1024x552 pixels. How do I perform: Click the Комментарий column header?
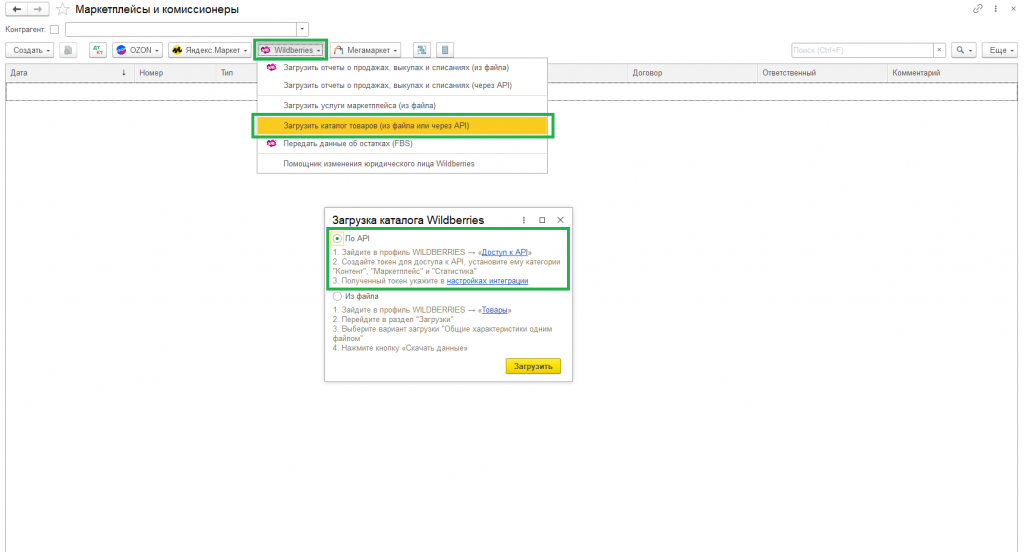(x=952, y=73)
